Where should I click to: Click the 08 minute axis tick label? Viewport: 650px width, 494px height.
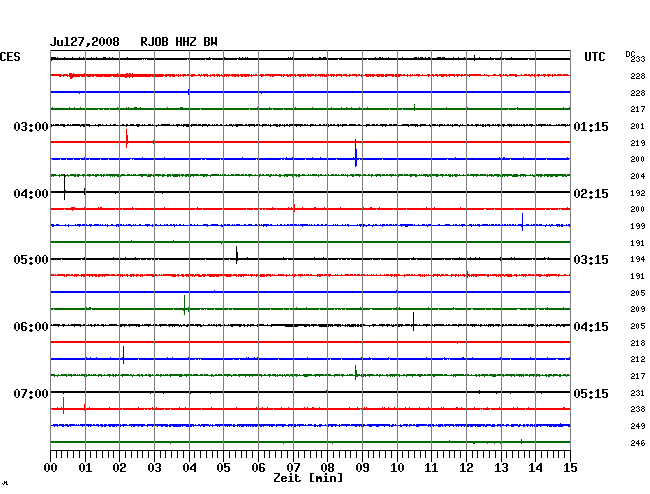pos(327,468)
